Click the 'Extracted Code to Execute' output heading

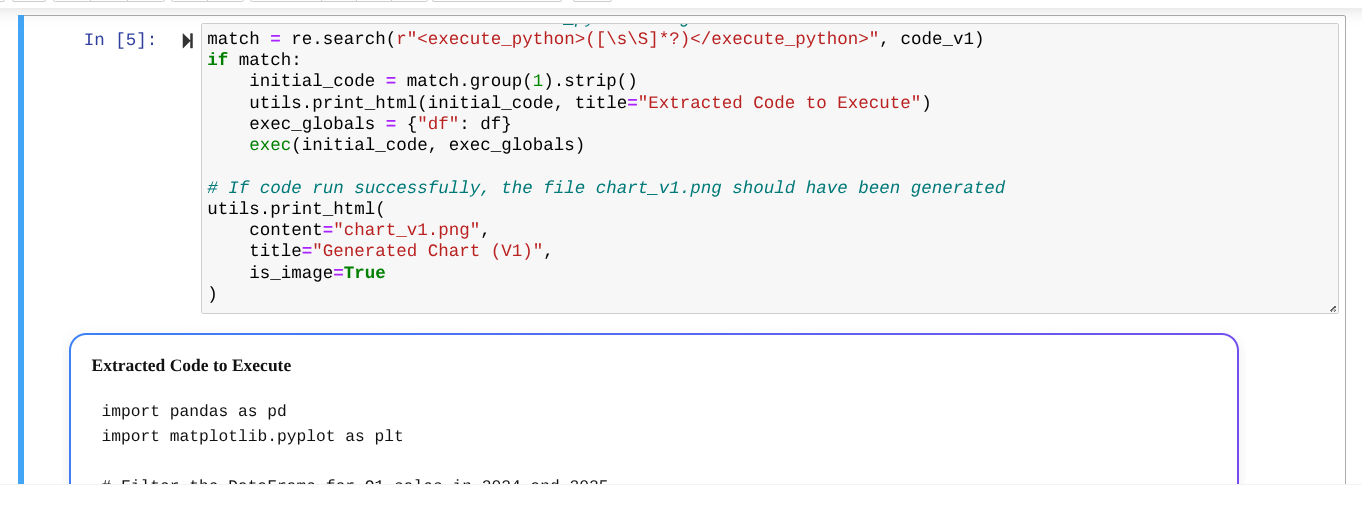(x=191, y=366)
